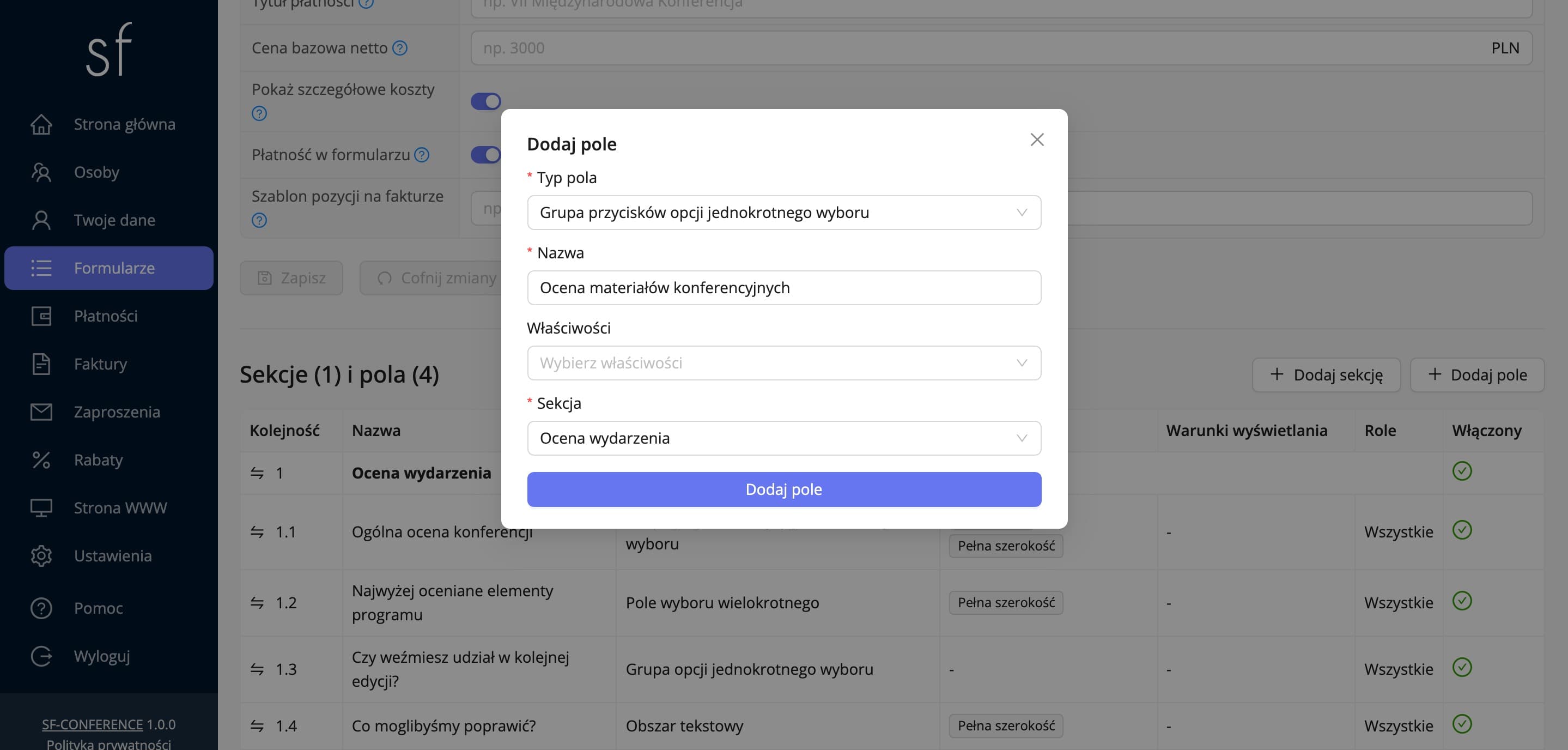Toggle the Pokaż szczegółowe koszty switch
Image resolution: width=1568 pixels, height=750 pixels.
[x=486, y=101]
